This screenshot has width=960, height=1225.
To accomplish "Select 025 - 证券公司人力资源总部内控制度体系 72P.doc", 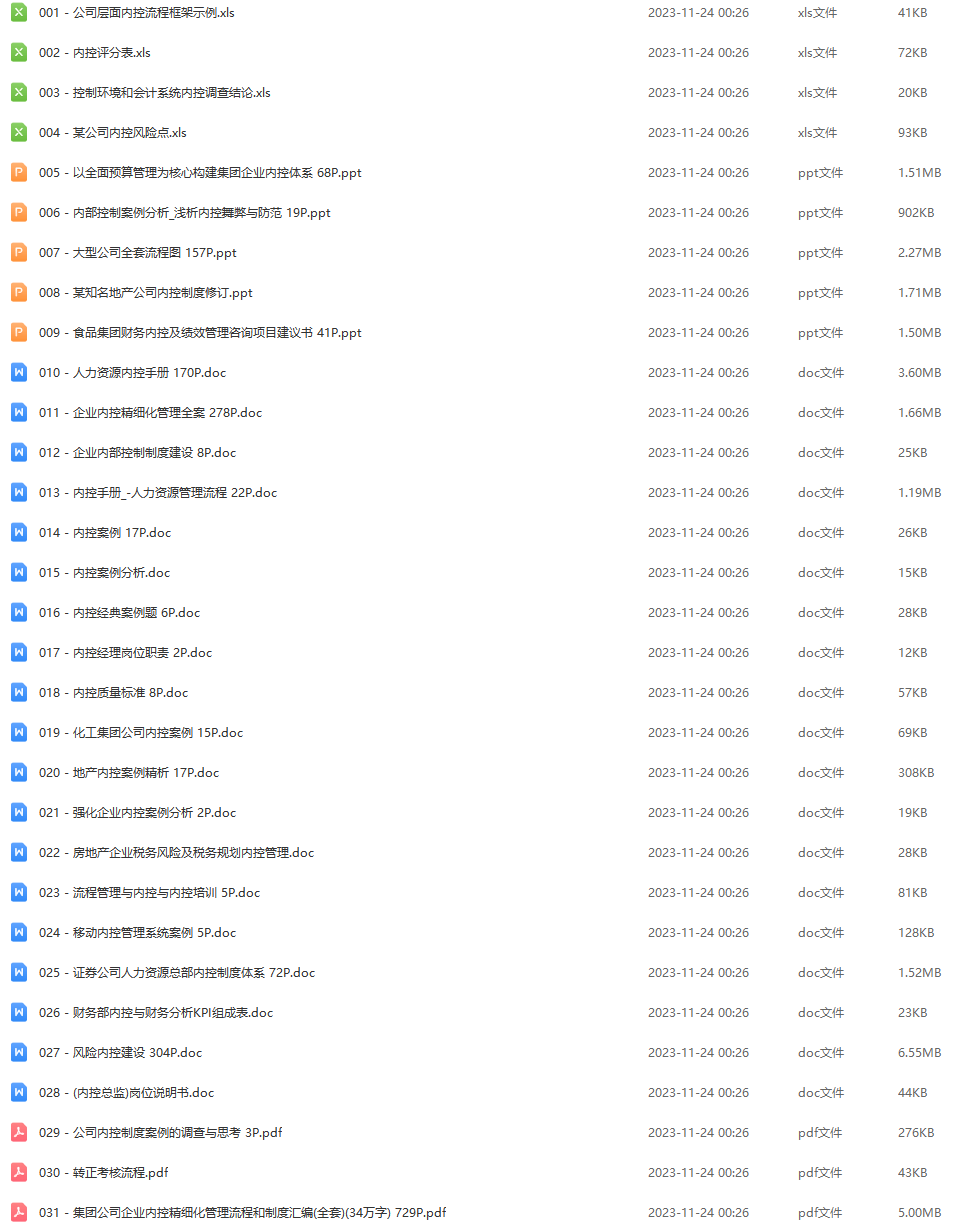I will [177, 973].
